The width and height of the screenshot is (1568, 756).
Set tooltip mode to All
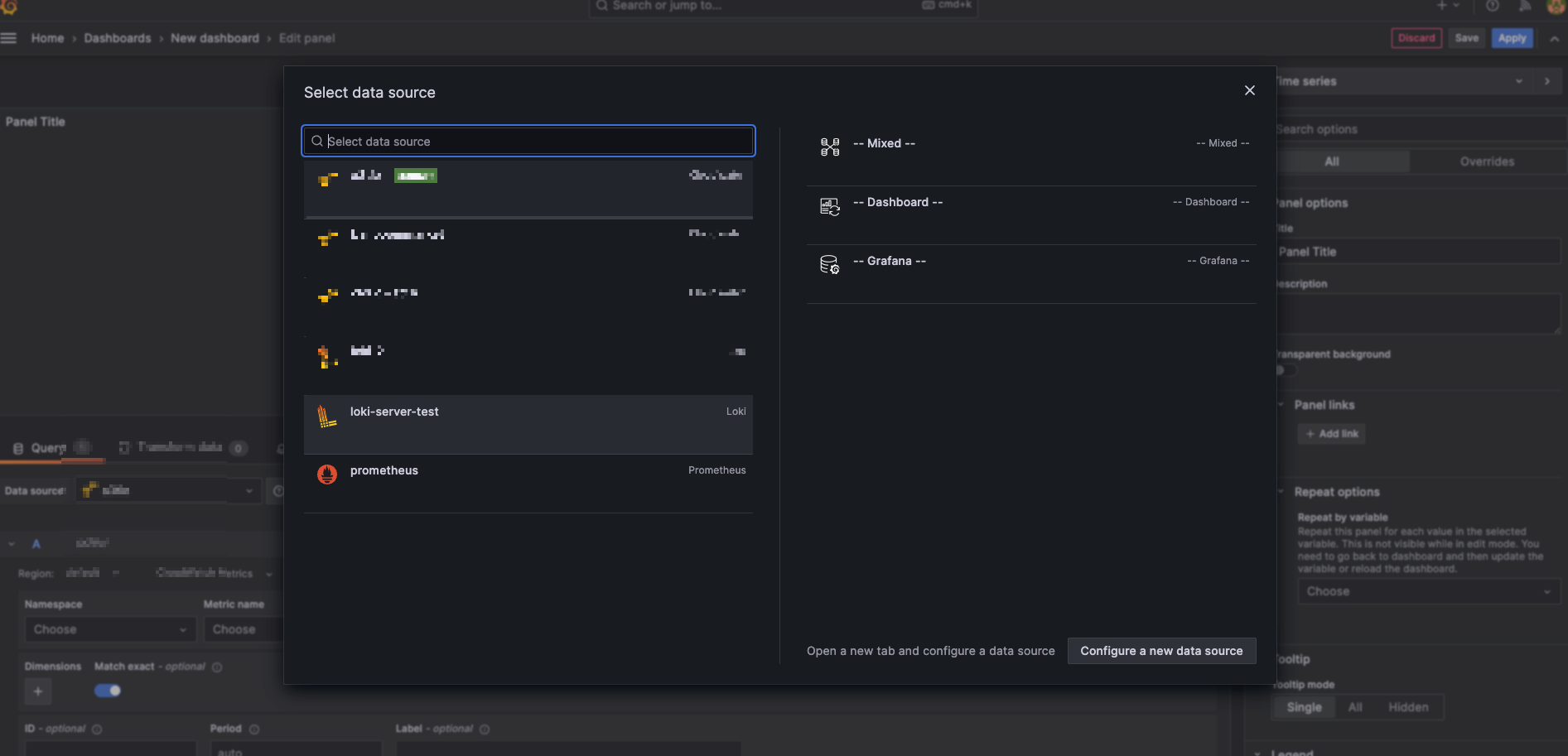pyautogui.click(x=1355, y=707)
